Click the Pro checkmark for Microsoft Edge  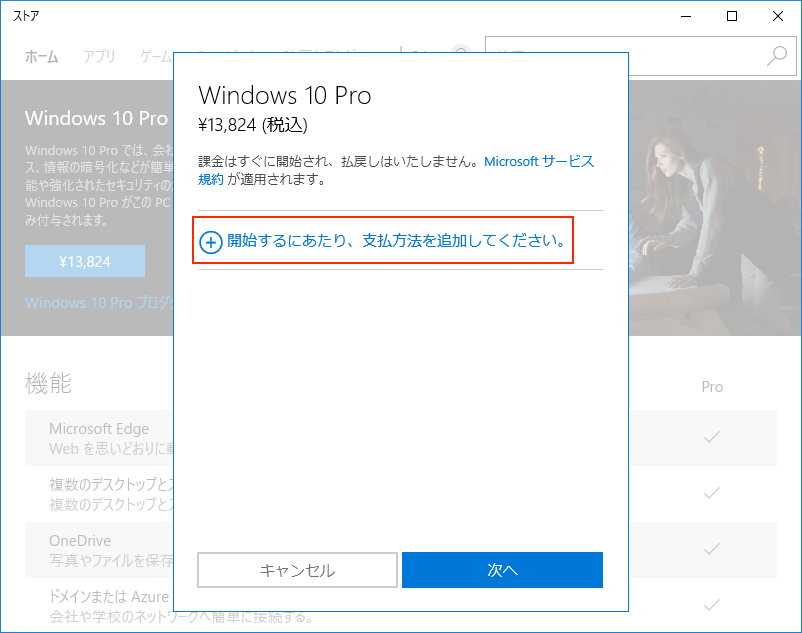712,437
